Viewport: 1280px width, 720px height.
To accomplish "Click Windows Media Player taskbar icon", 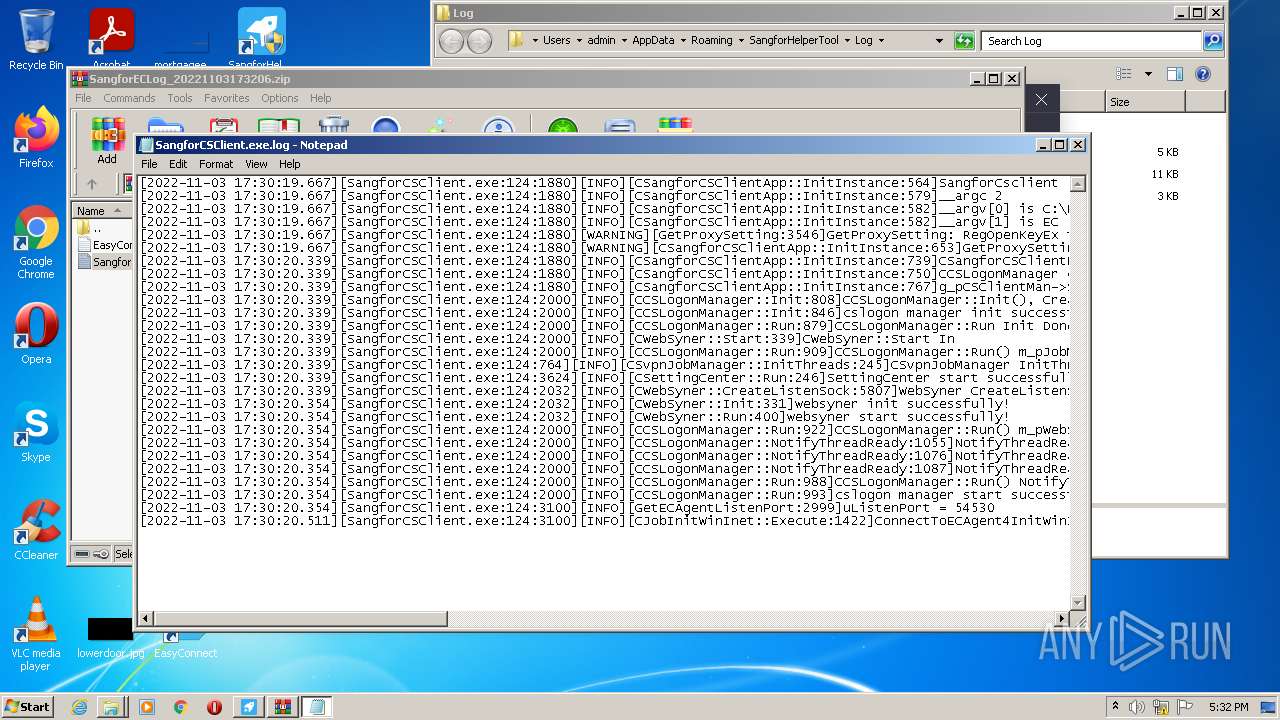I will (x=147, y=706).
